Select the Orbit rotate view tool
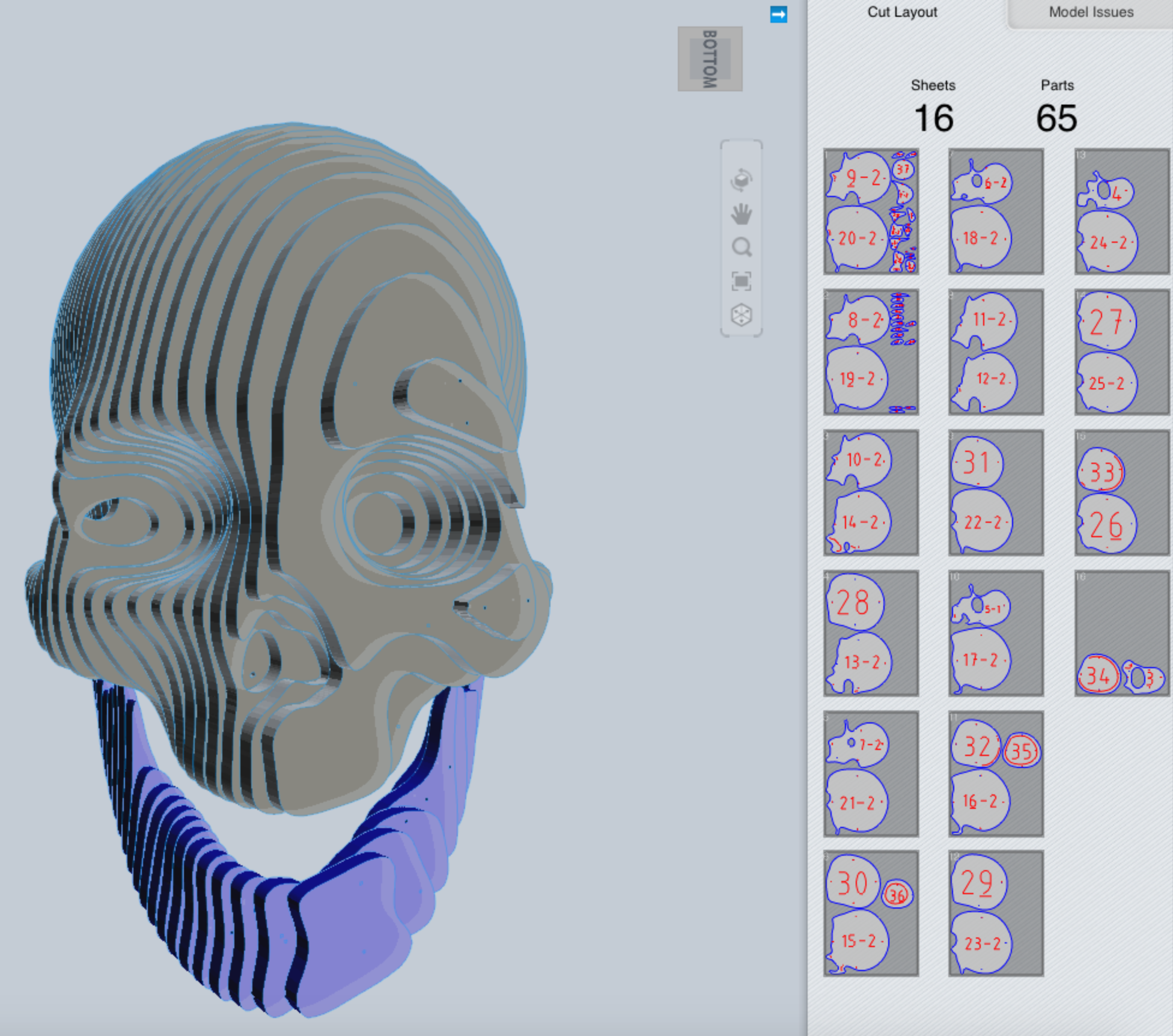 coord(742,180)
